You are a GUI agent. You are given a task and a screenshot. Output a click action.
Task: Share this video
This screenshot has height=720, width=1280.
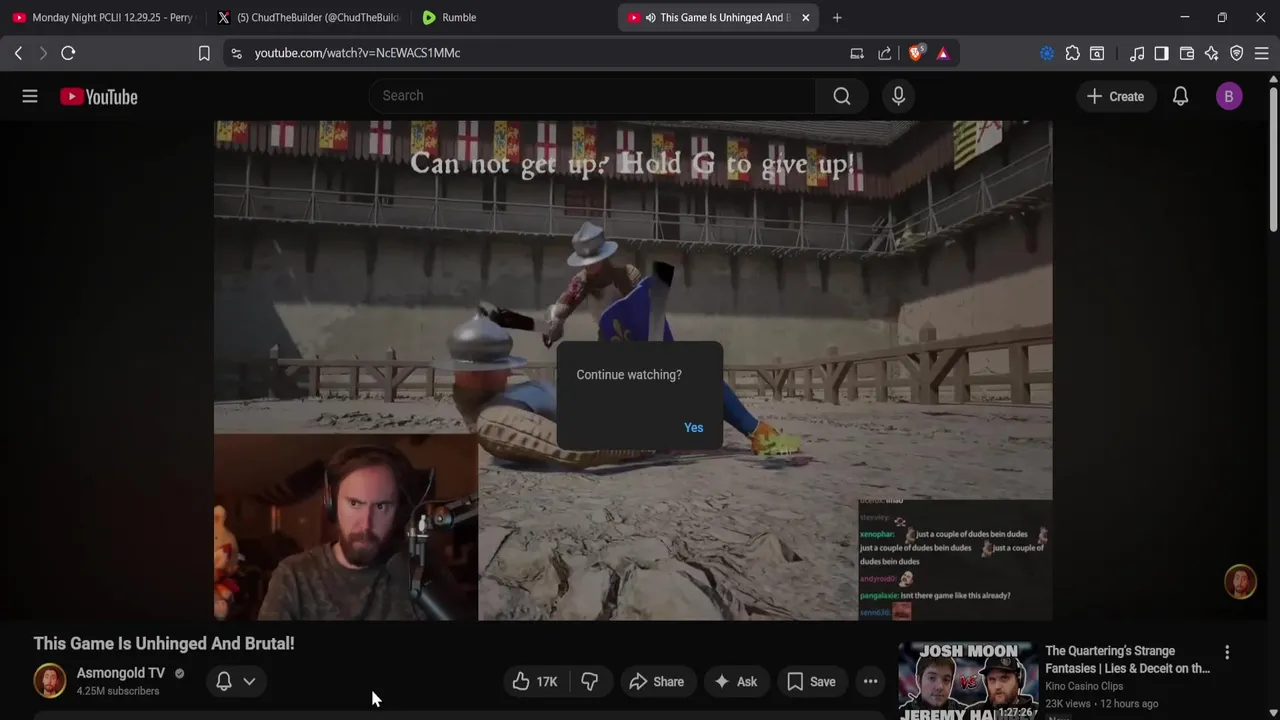tap(656, 682)
